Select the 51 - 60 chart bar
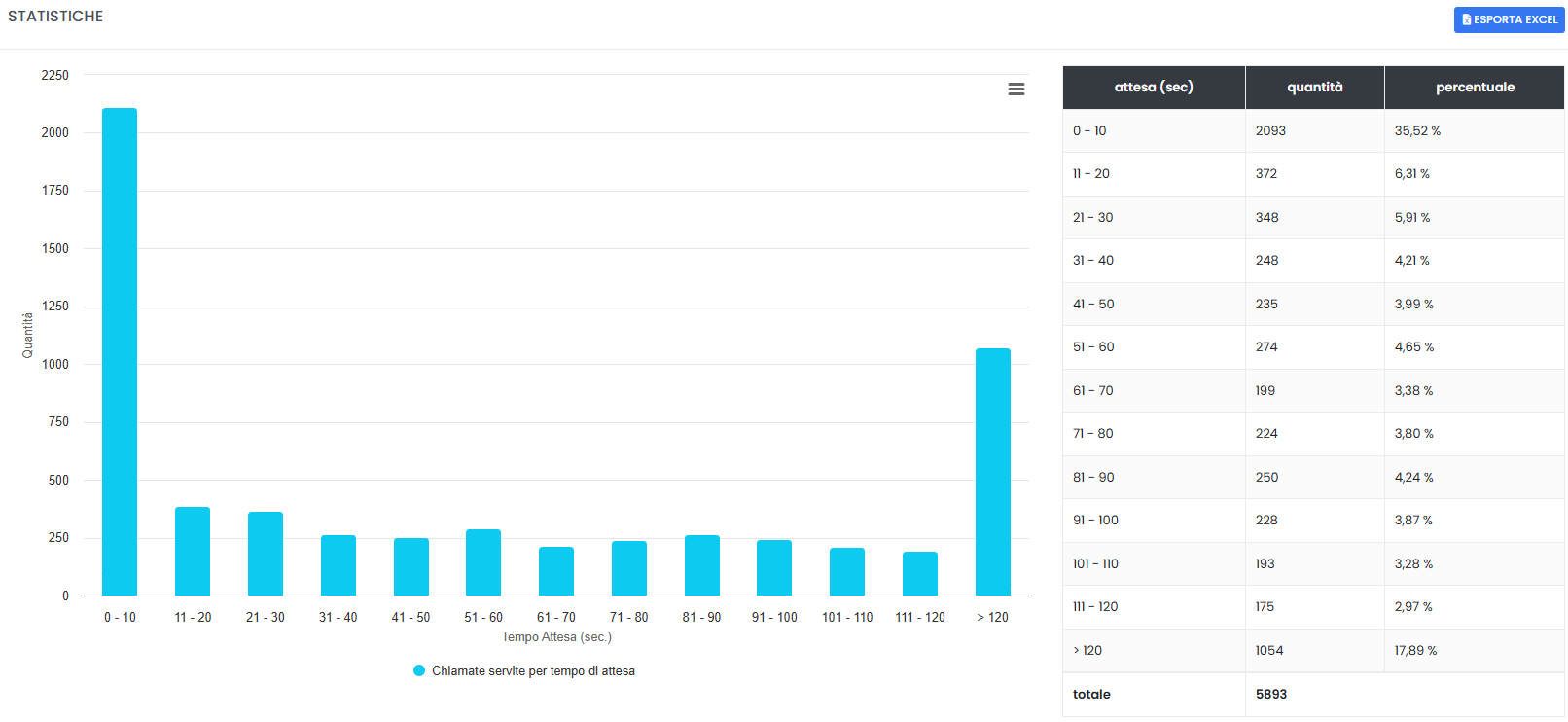This screenshot has height=722, width=1568. [x=483, y=562]
